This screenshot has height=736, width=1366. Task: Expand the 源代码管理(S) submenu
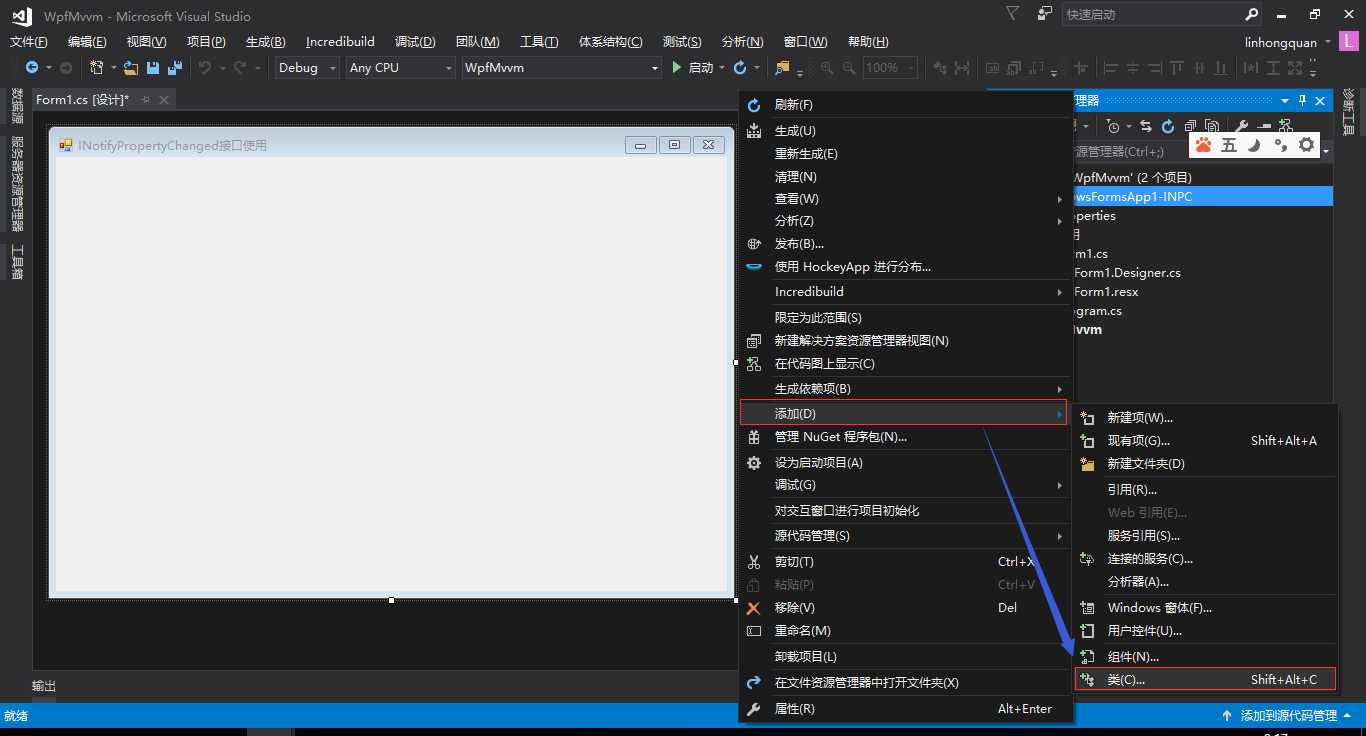904,535
